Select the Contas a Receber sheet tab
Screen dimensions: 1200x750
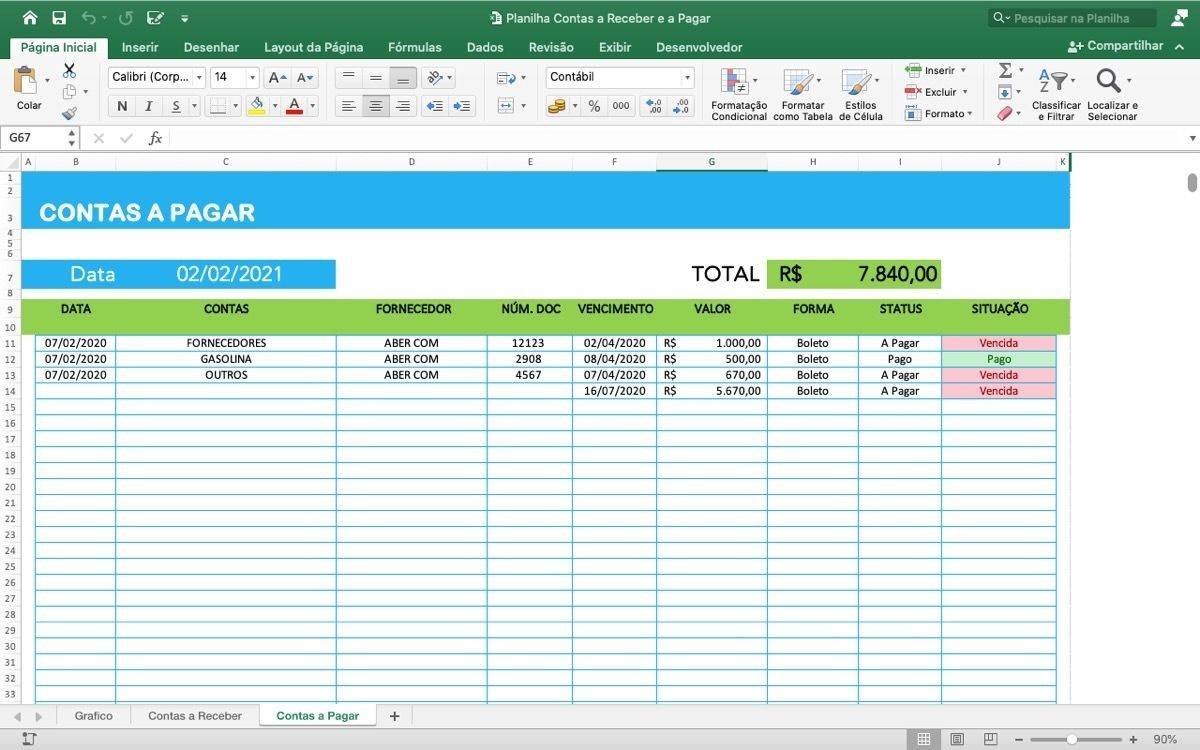195,716
